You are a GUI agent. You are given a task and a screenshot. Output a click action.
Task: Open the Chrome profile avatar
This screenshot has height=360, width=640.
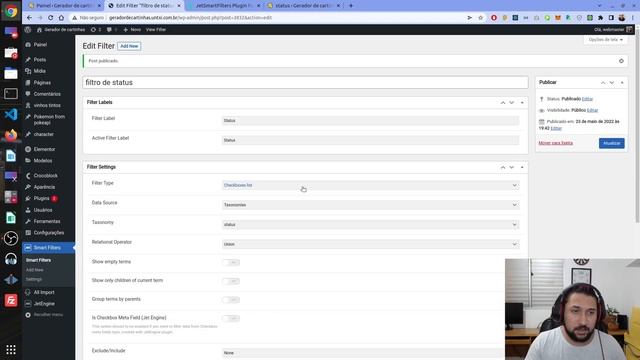click(x=622, y=18)
